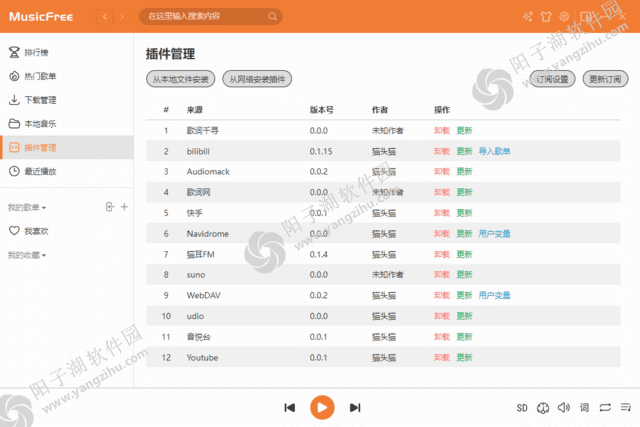This screenshot has width=640, height=427.
Task: Uninstall the bilibili plugin
Action: [442, 151]
